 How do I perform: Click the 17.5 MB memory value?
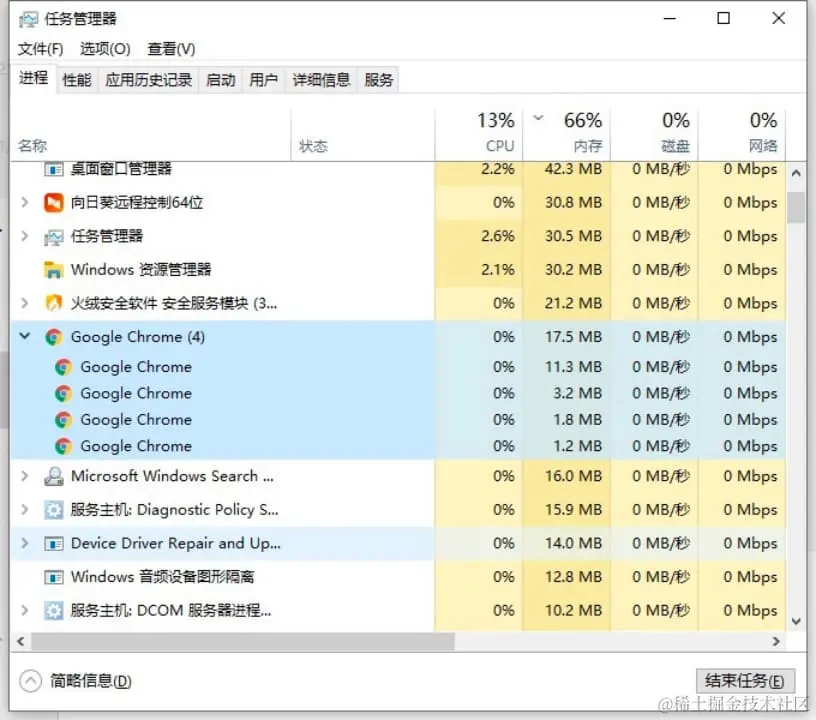(573, 337)
